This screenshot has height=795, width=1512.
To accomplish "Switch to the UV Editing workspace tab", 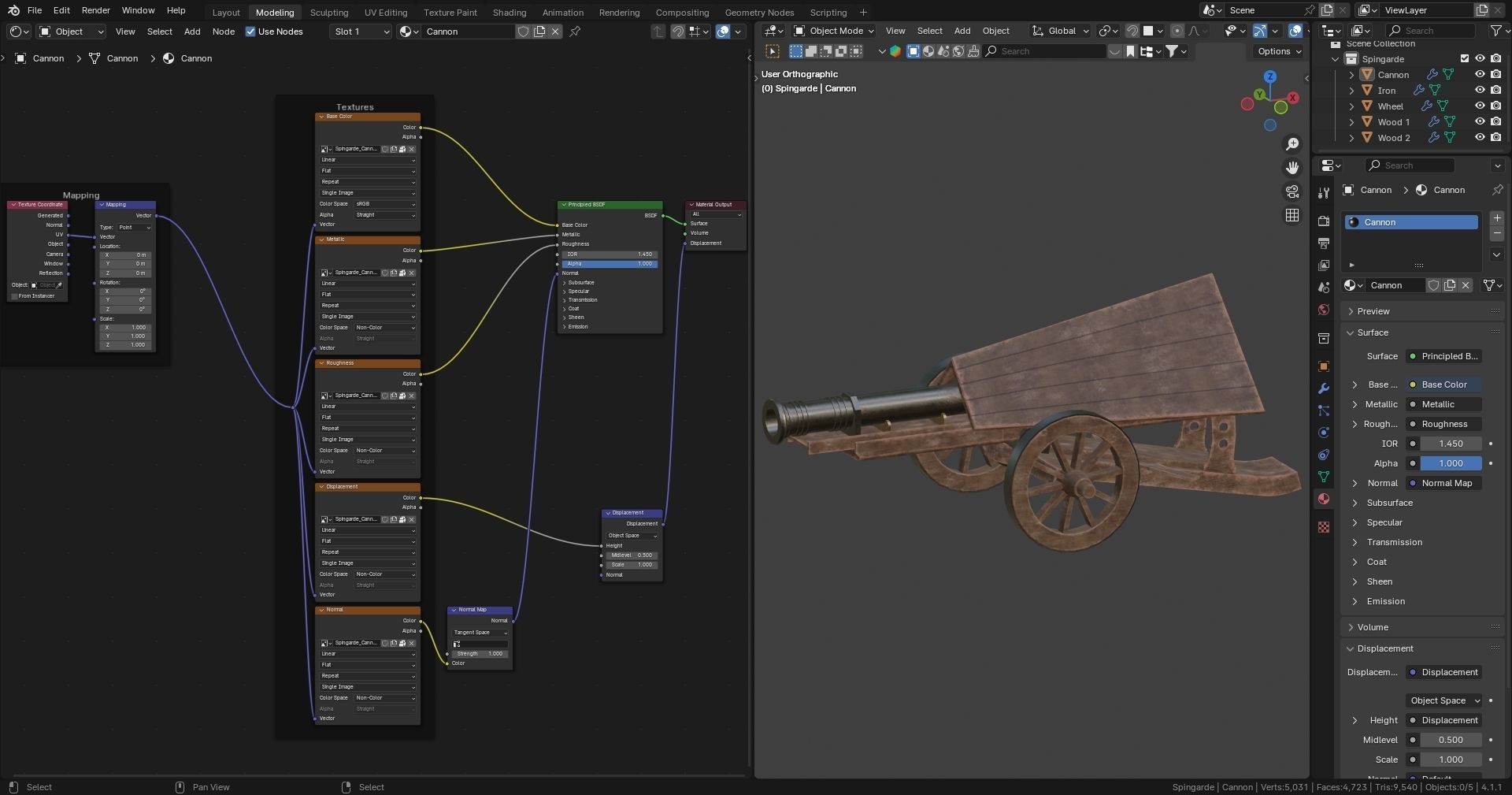I will tap(386, 12).
